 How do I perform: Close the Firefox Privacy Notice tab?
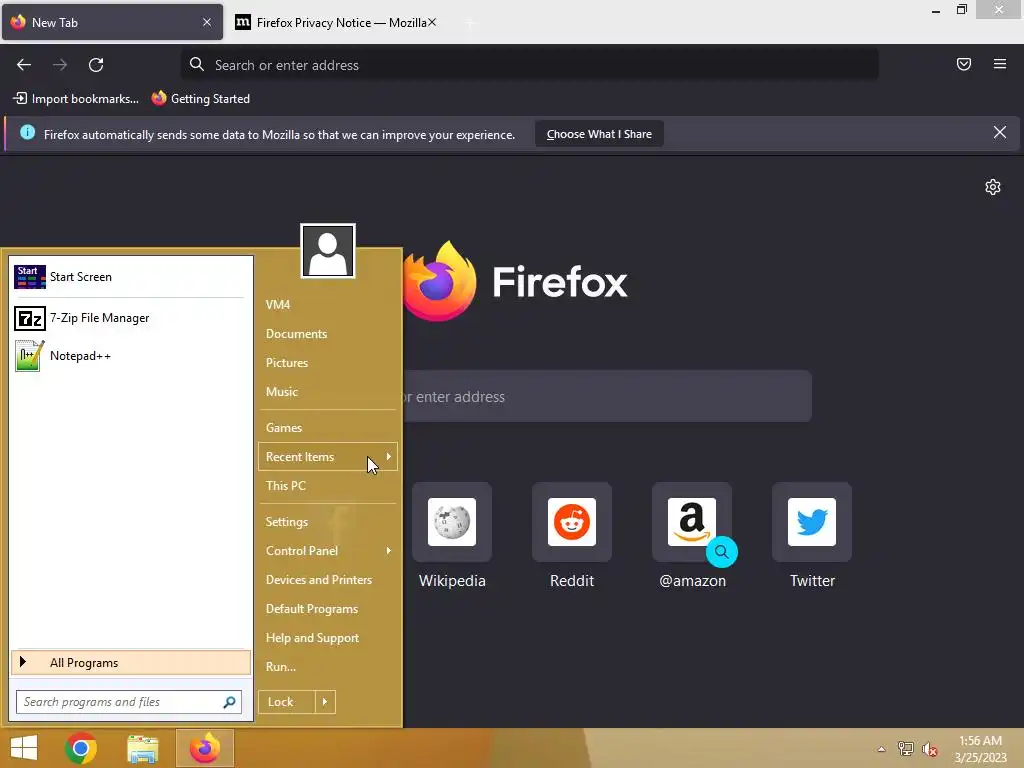pos(432,22)
